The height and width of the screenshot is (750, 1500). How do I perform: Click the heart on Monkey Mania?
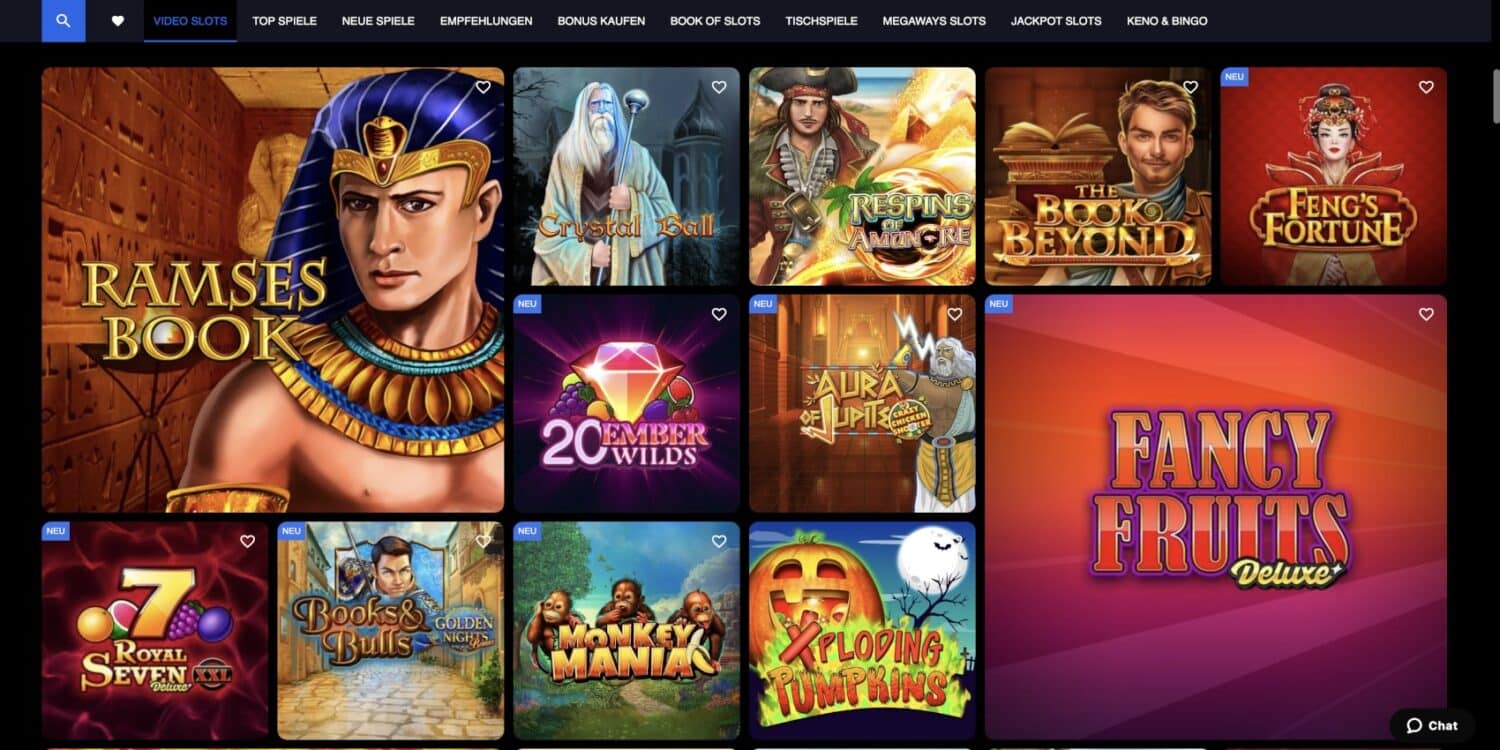(x=719, y=541)
